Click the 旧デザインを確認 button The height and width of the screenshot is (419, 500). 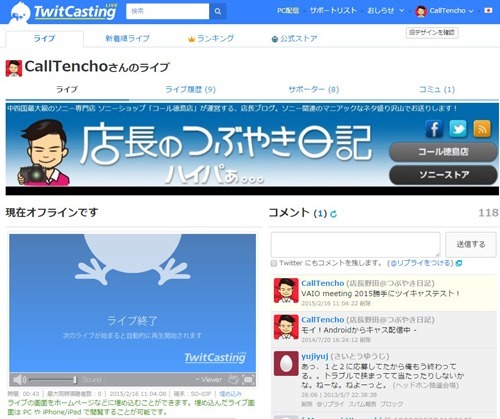(x=432, y=32)
